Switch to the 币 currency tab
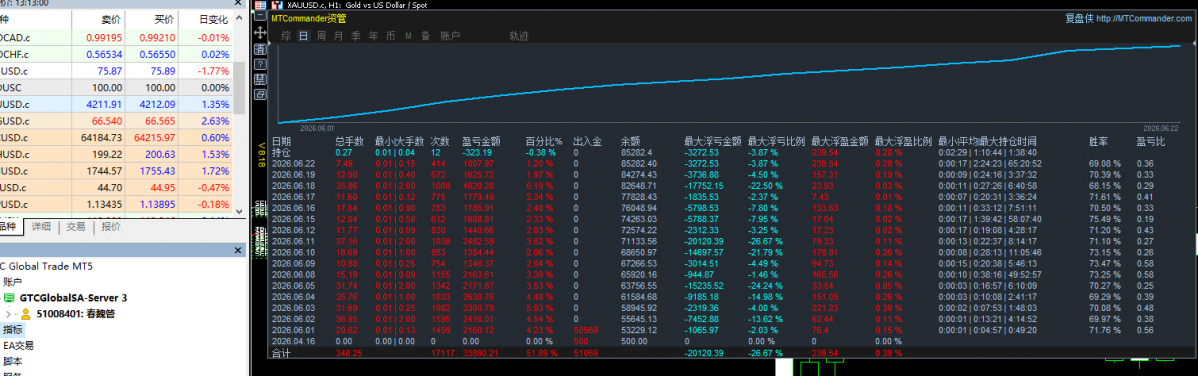The height and width of the screenshot is (376, 1198). (390, 35)
